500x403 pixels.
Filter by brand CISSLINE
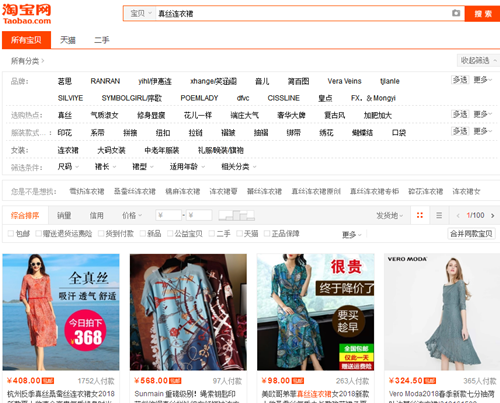[x=283, y=98]
